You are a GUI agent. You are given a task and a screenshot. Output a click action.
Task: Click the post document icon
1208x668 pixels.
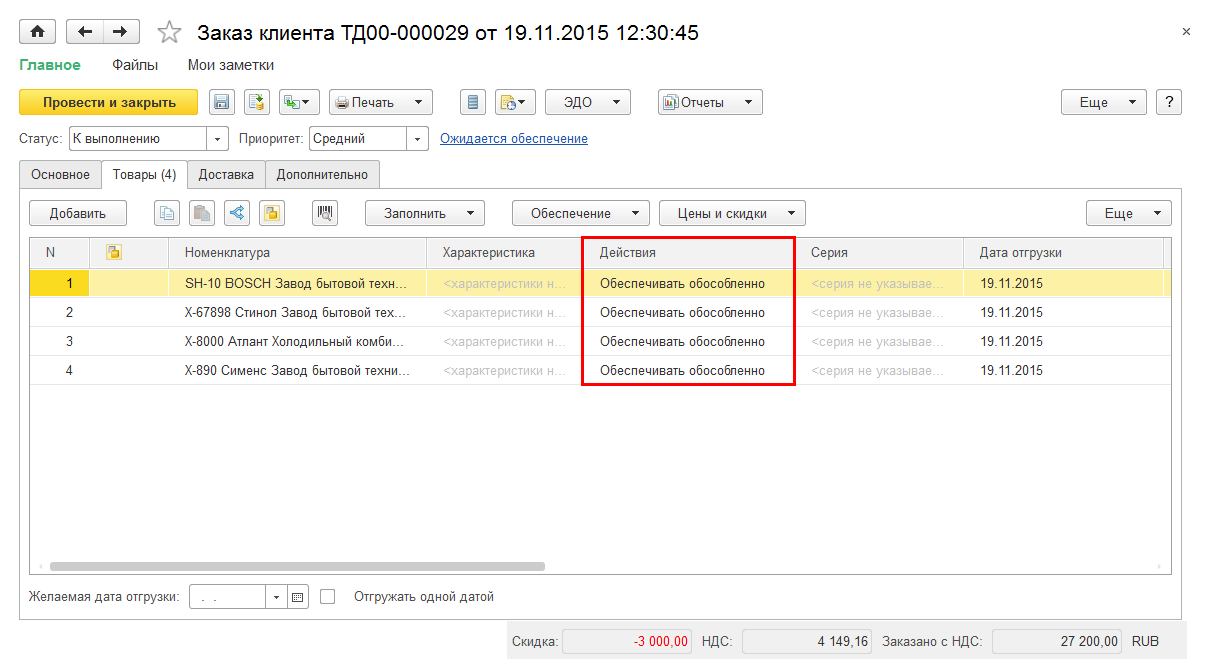(257, 102)
